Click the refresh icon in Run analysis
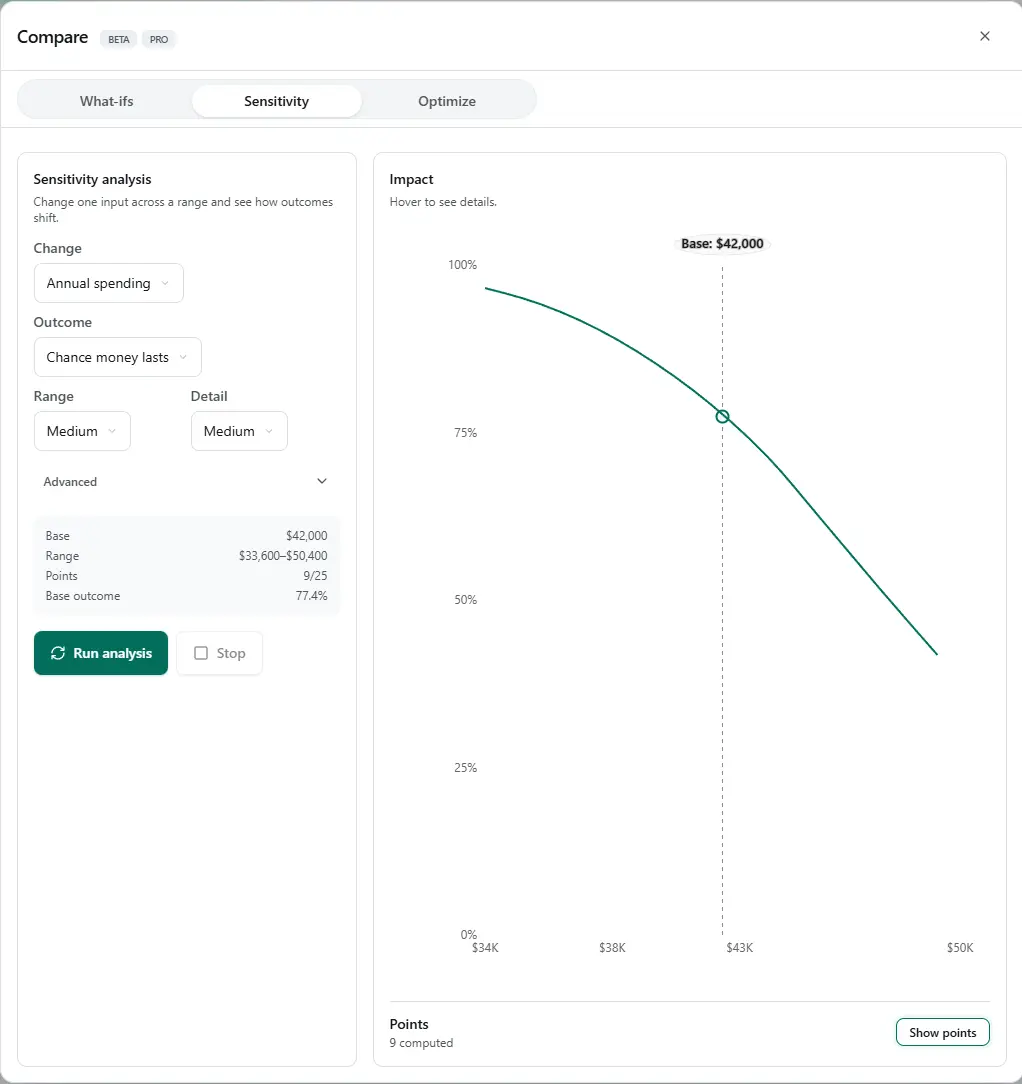This screenshot has width=1022, height=1084. click(x=58, y=653)
